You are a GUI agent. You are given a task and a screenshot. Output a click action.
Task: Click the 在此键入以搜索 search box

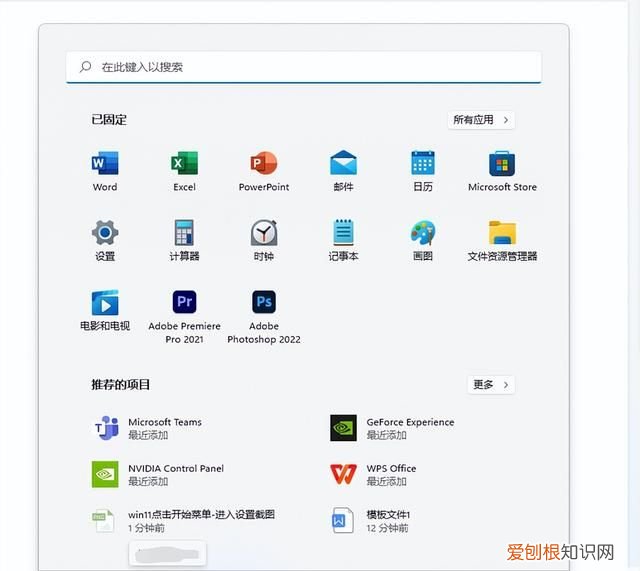click(x=304, y=67)
